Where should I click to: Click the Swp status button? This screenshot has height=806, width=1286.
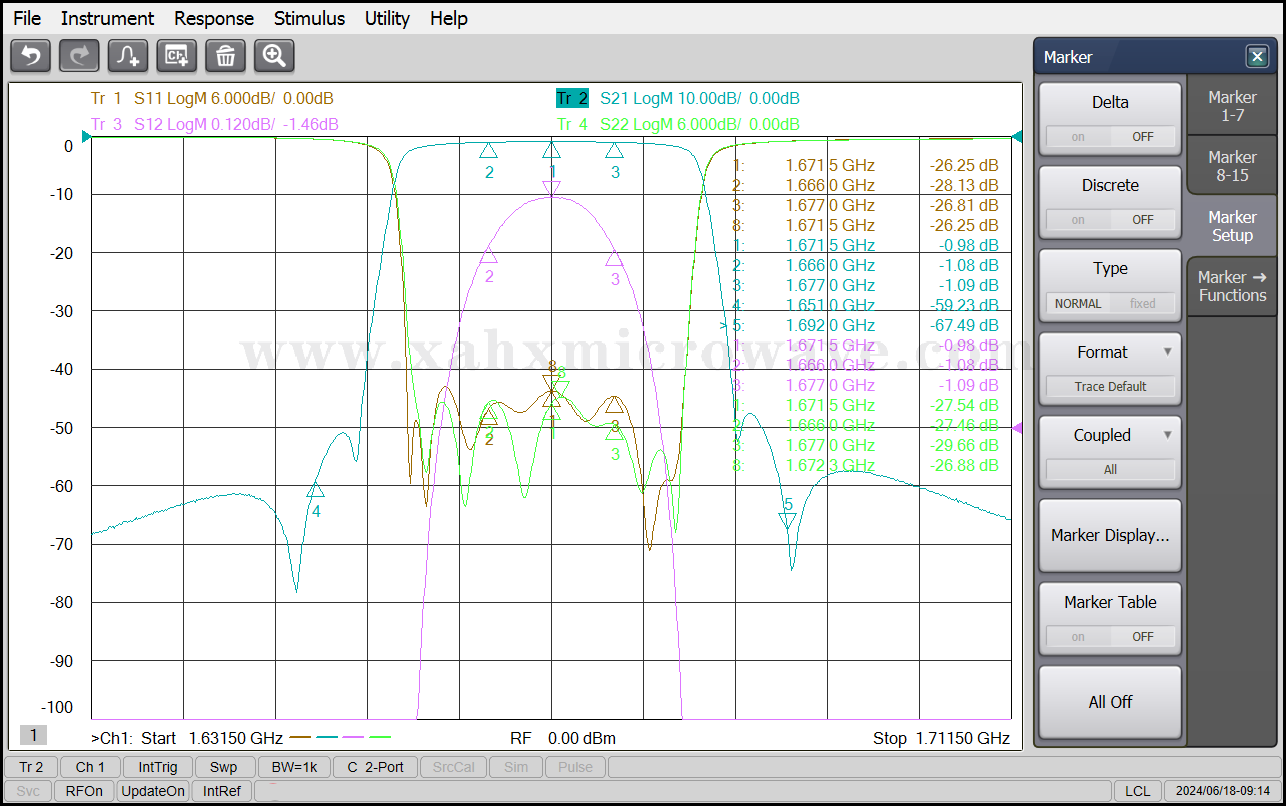coord(224,767)
